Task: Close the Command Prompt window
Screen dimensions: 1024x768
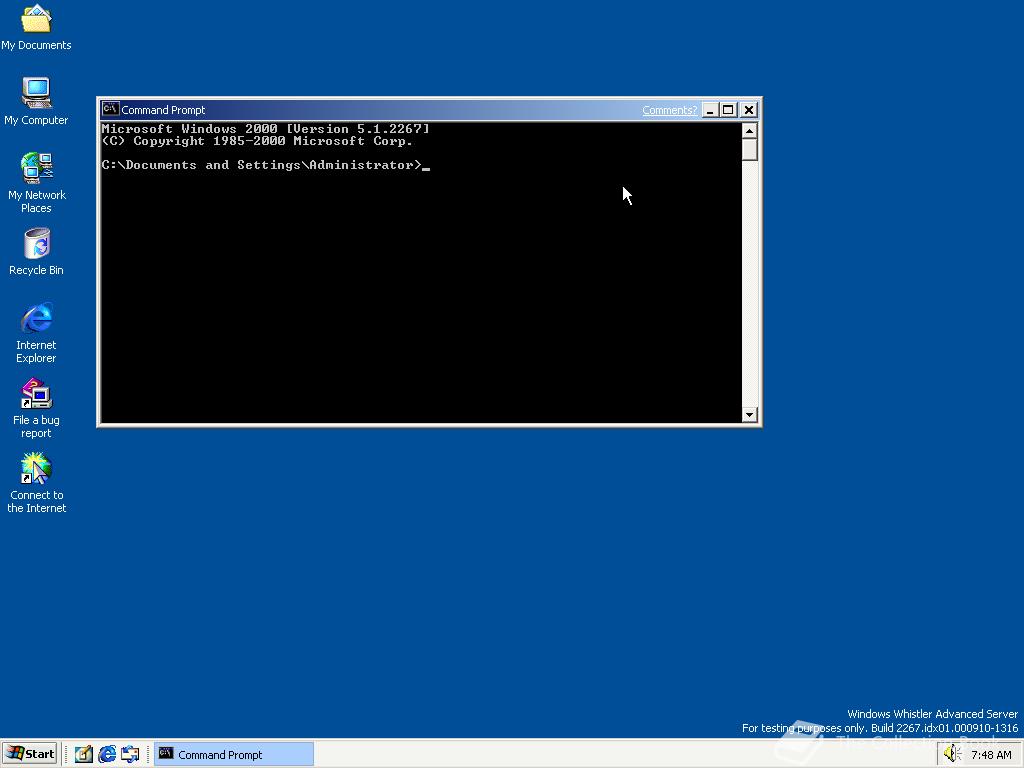Action: (749, 110)
